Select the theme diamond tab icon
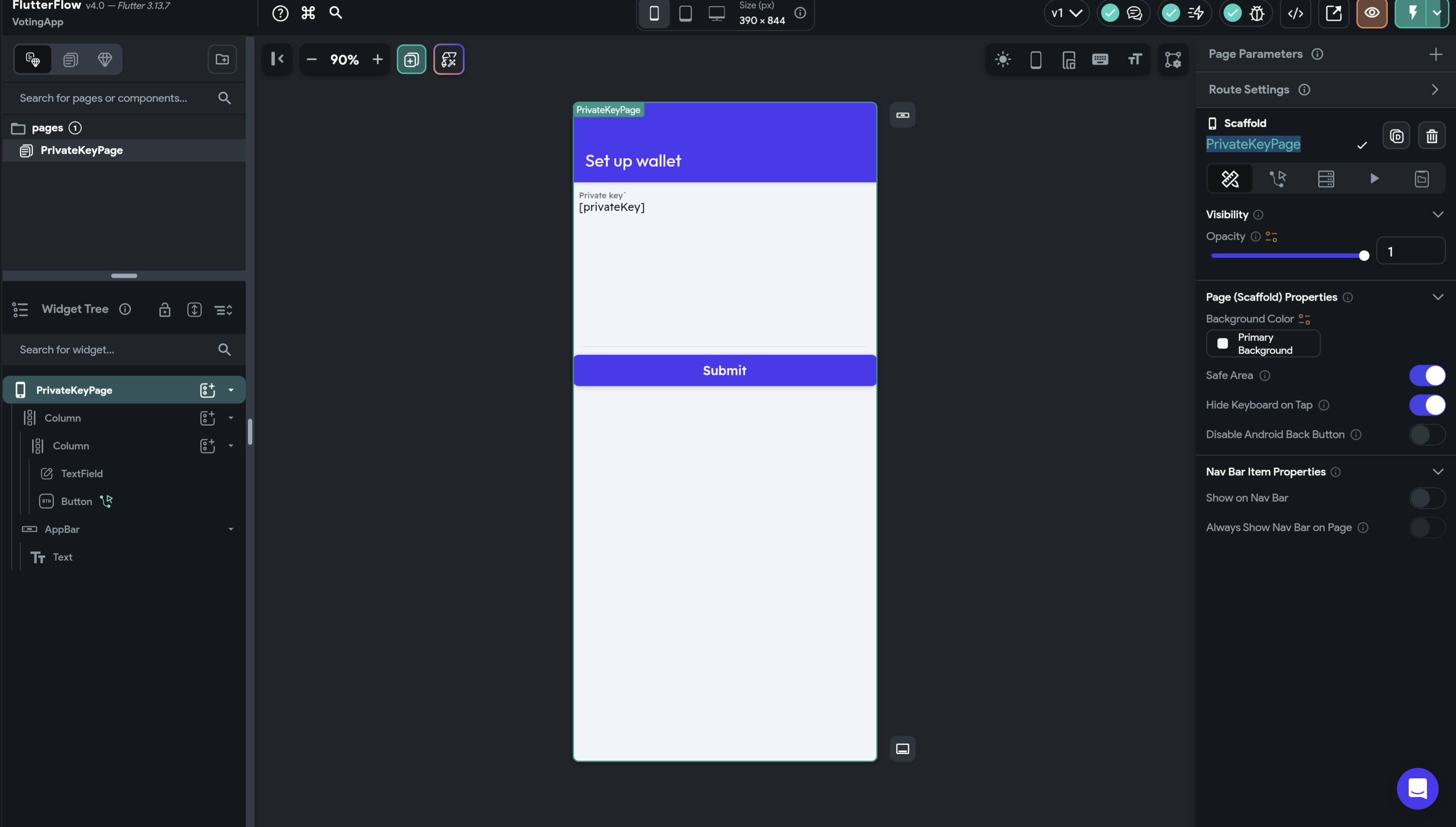 (x=105, y=59)
